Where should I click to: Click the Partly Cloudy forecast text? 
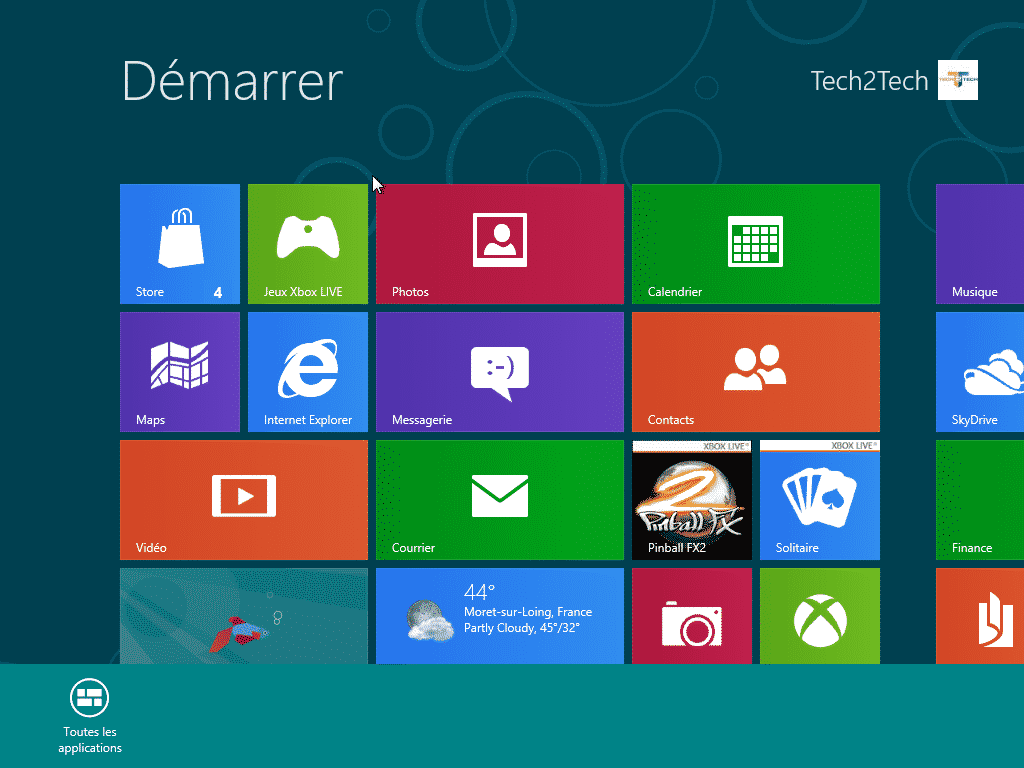(x=522, y=628)
